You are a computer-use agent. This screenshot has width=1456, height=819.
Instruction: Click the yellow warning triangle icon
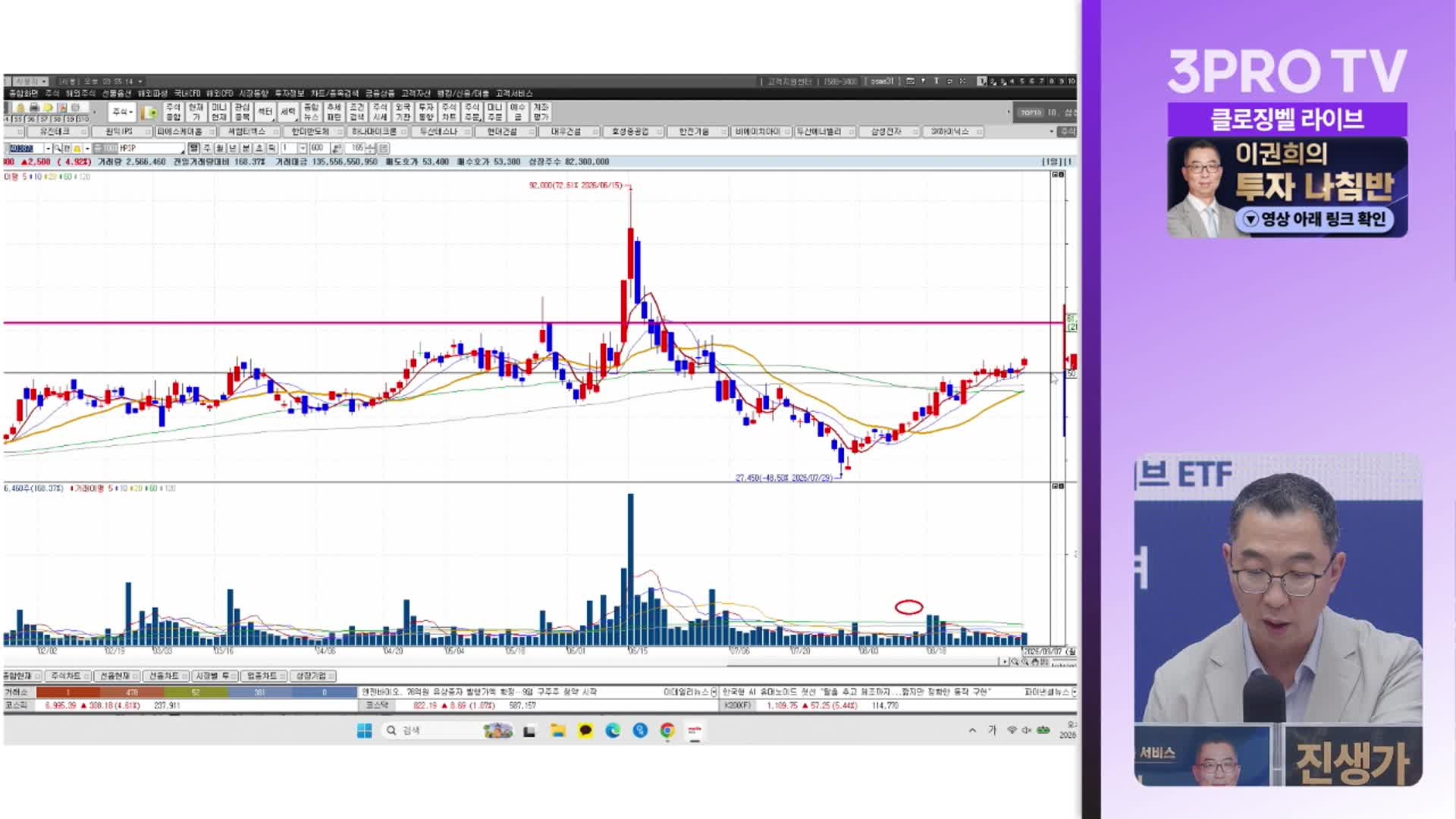tap(77, 149)
